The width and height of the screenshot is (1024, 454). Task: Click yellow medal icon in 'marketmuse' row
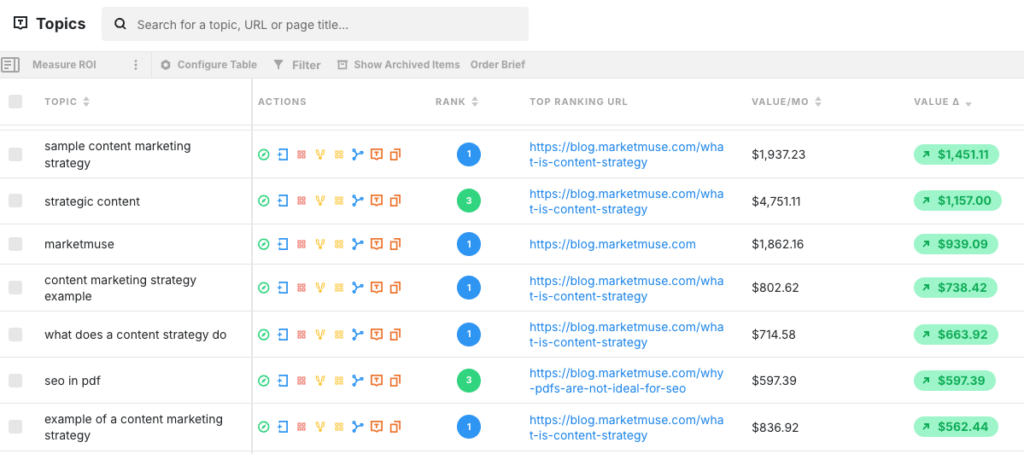pyautogui.click(x=320, y=244)
